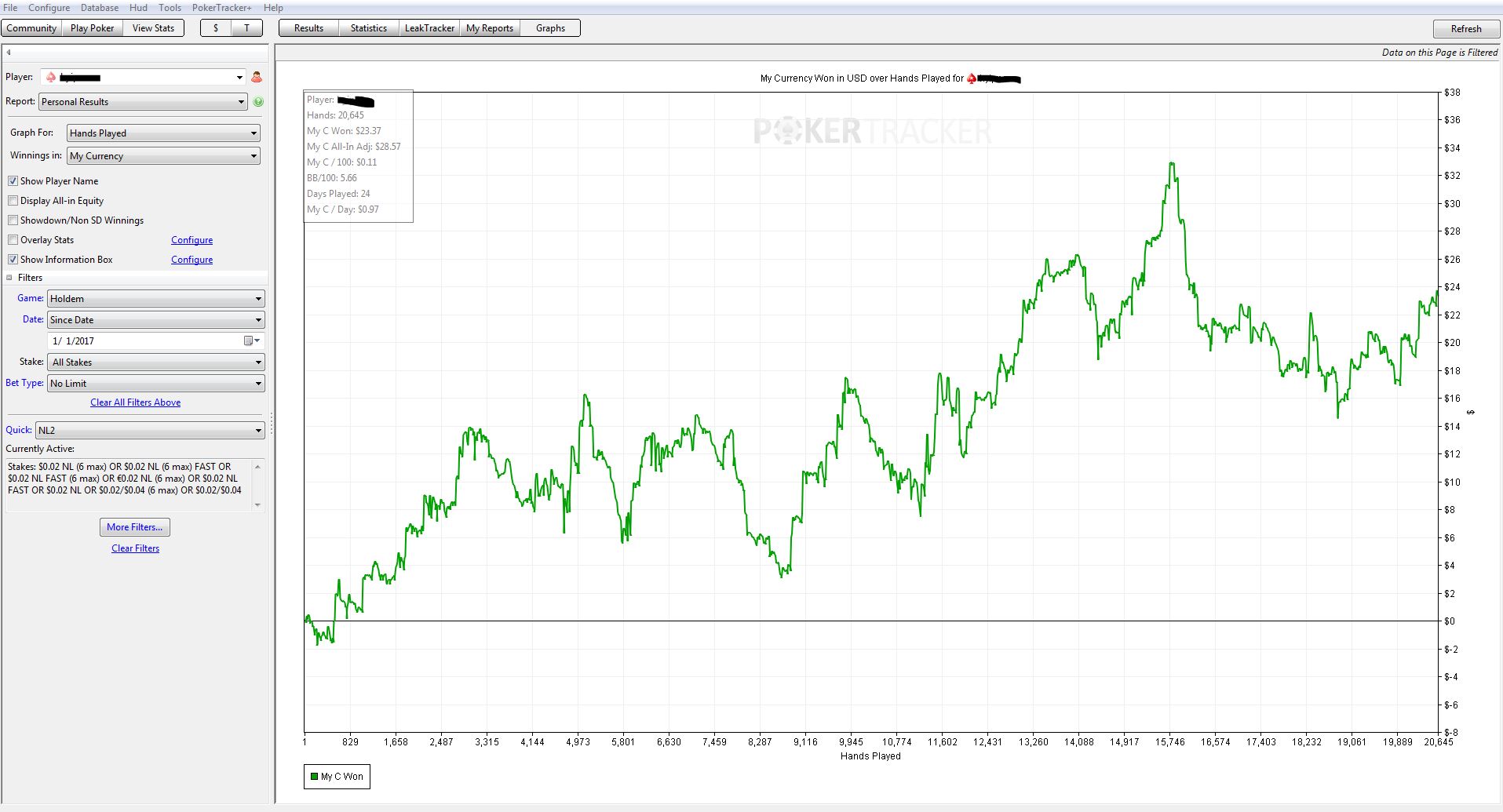Switch to the Results tab
Screen dimensions: 1503x812
point(308,28)
